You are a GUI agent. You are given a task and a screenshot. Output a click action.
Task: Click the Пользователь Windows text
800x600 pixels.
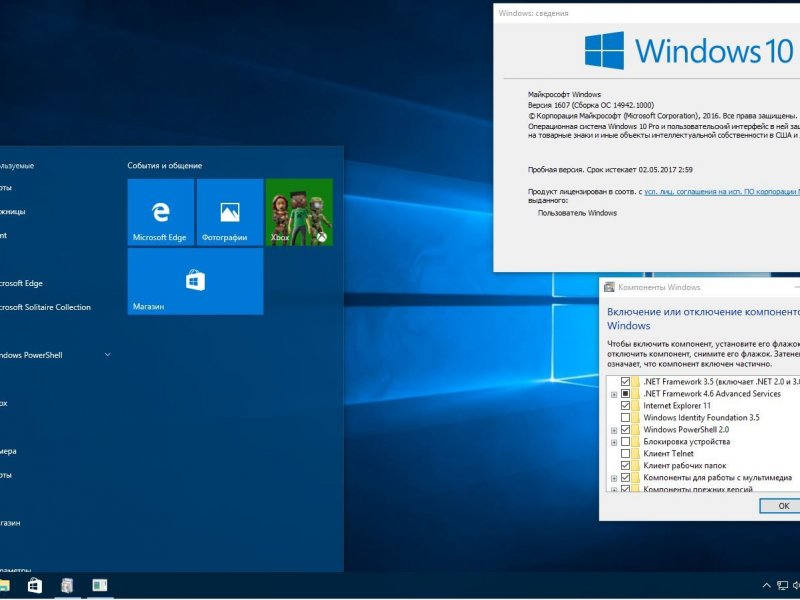click(x=577, y=213)
